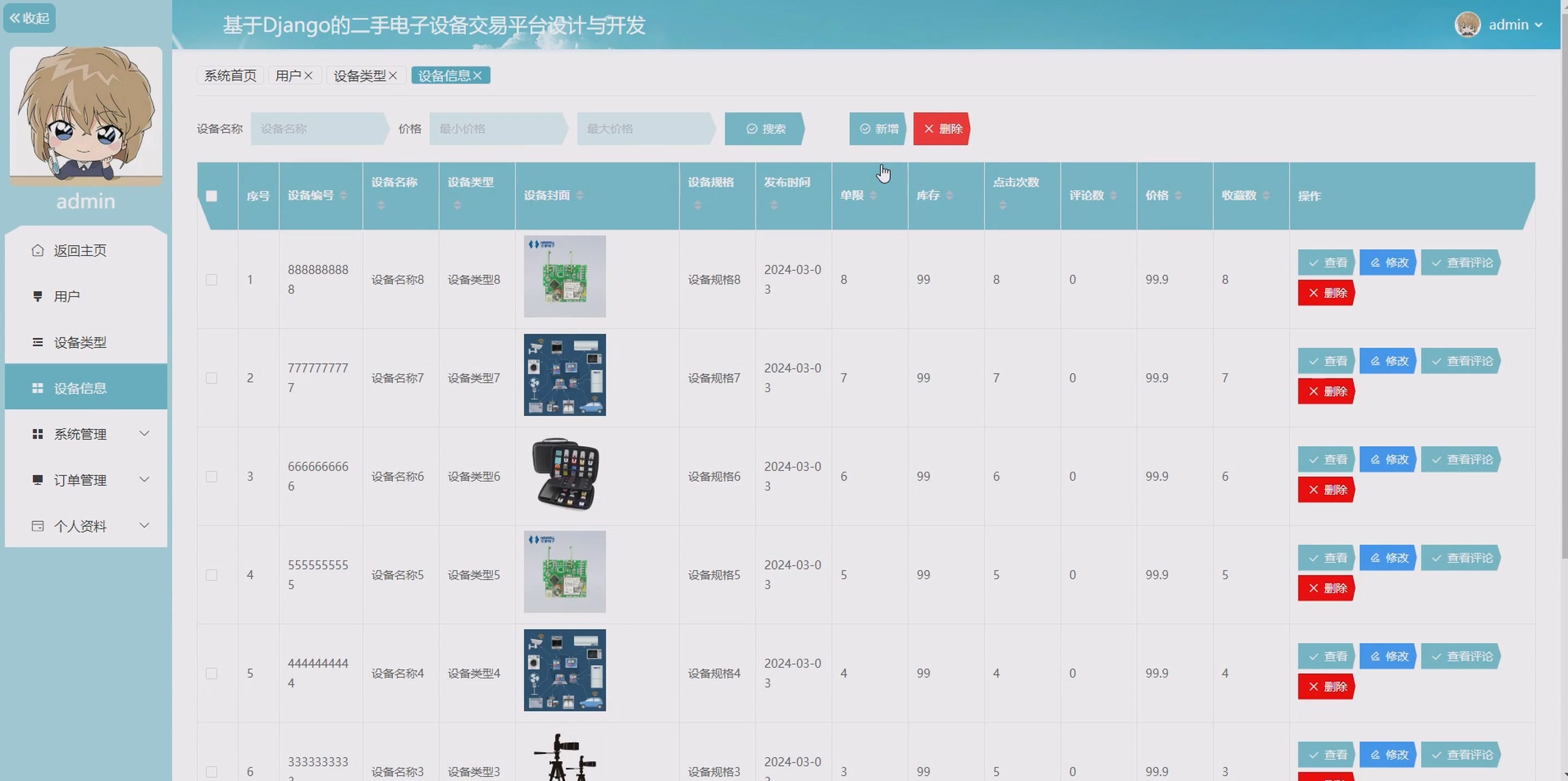Click the 搜索 button
Image resolution: width=1568 pixels, height=781 pixels.
[x=765, y=129]
